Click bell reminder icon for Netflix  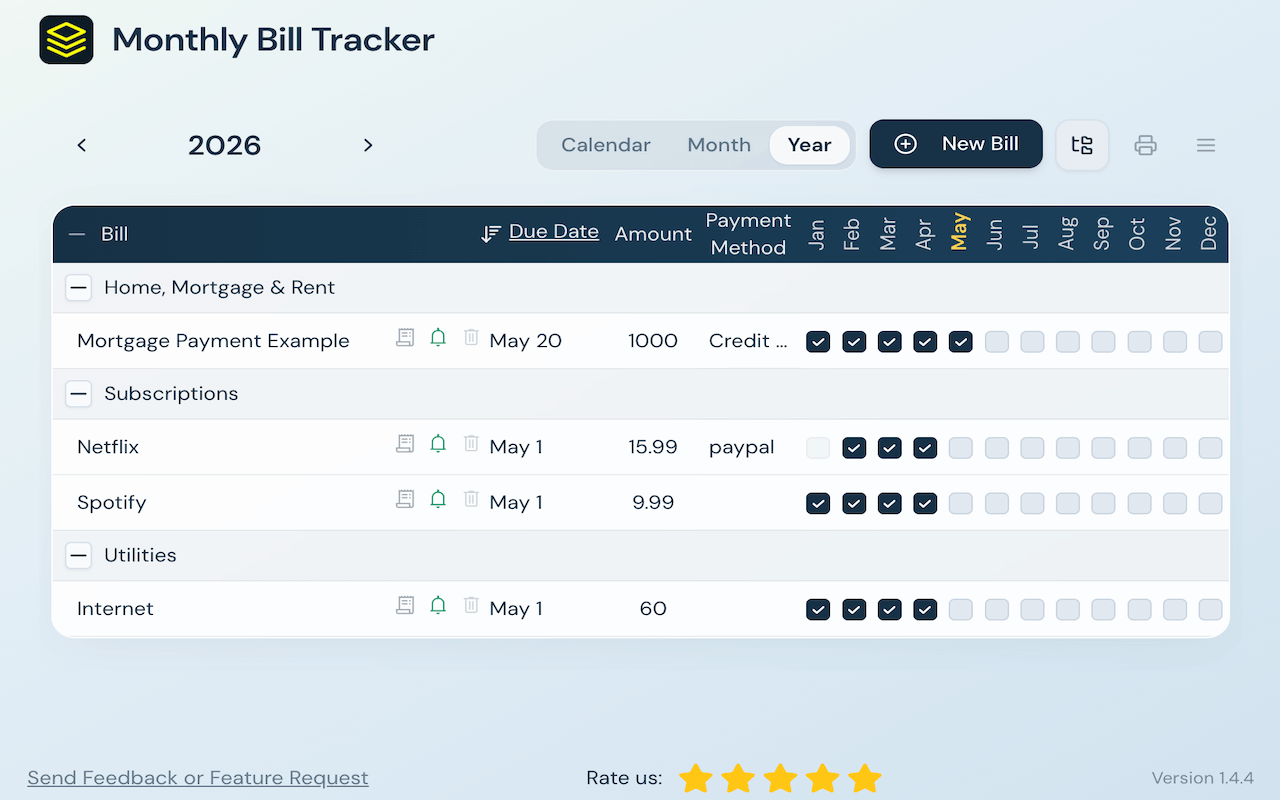438,444
